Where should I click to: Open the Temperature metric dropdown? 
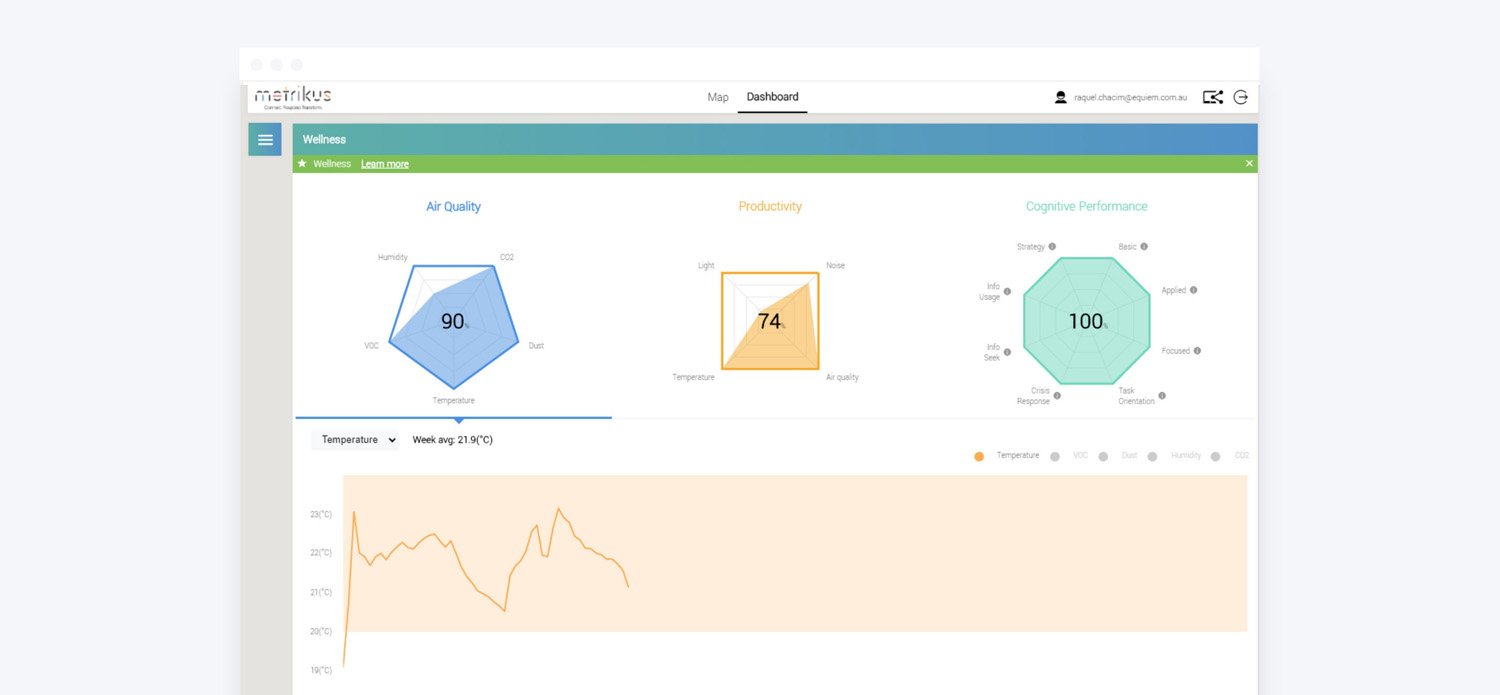(355, 440)
